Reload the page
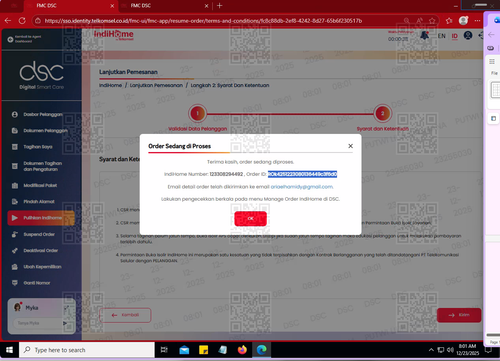The image size is (500, 361). (x=22, y=21)
